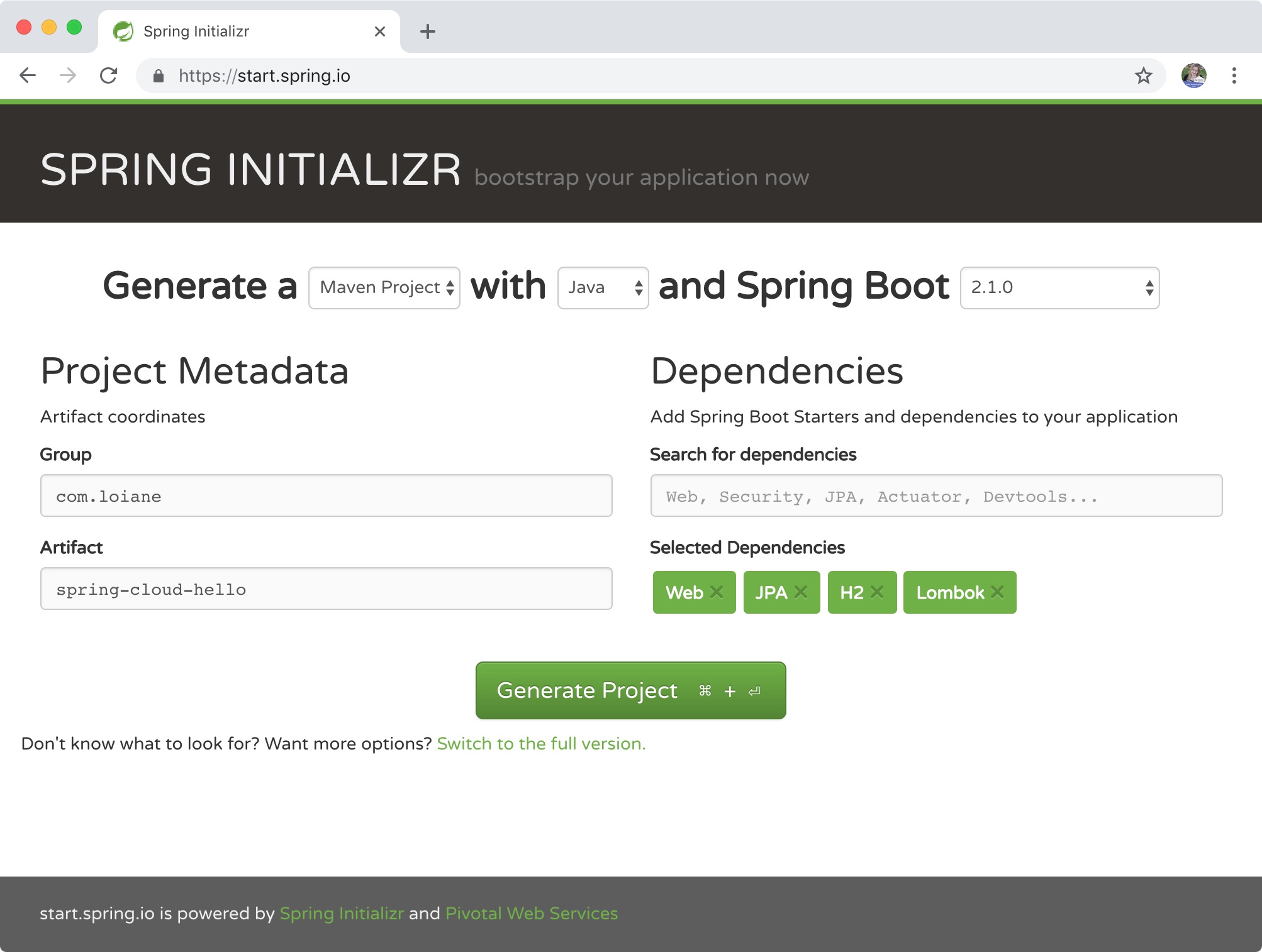
Task: Open the Maven Project type dropdown
Action: click(x=384, y=288)
